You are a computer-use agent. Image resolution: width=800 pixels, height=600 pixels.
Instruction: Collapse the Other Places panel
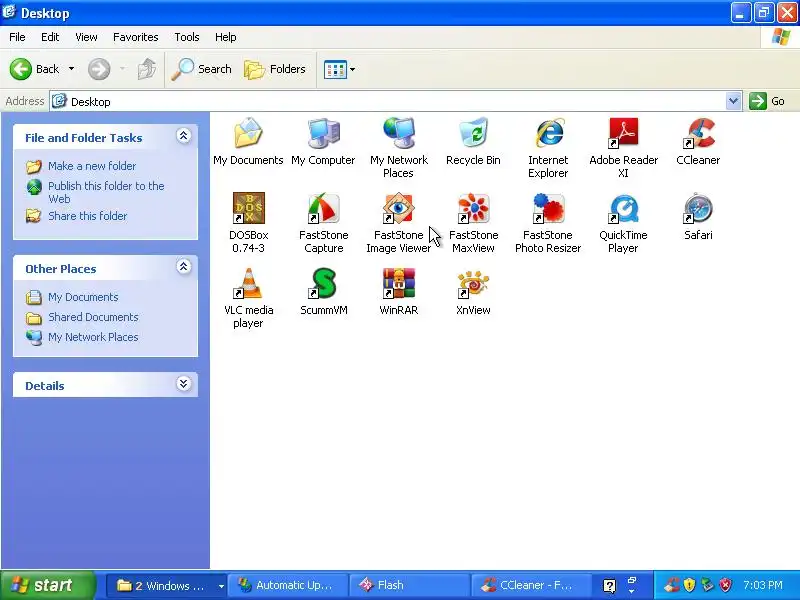coord(184,267)
